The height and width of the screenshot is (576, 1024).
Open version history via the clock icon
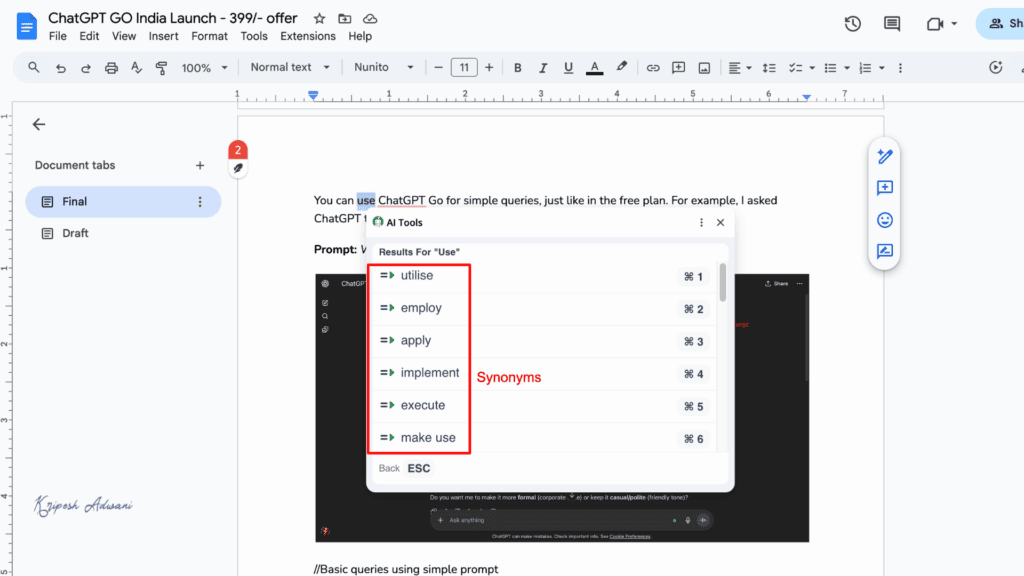point(852,23)
